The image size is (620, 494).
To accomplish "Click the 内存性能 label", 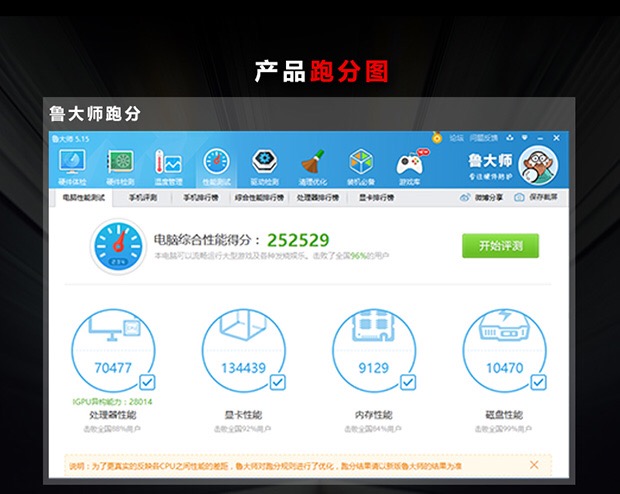I will tap(374, 415).
